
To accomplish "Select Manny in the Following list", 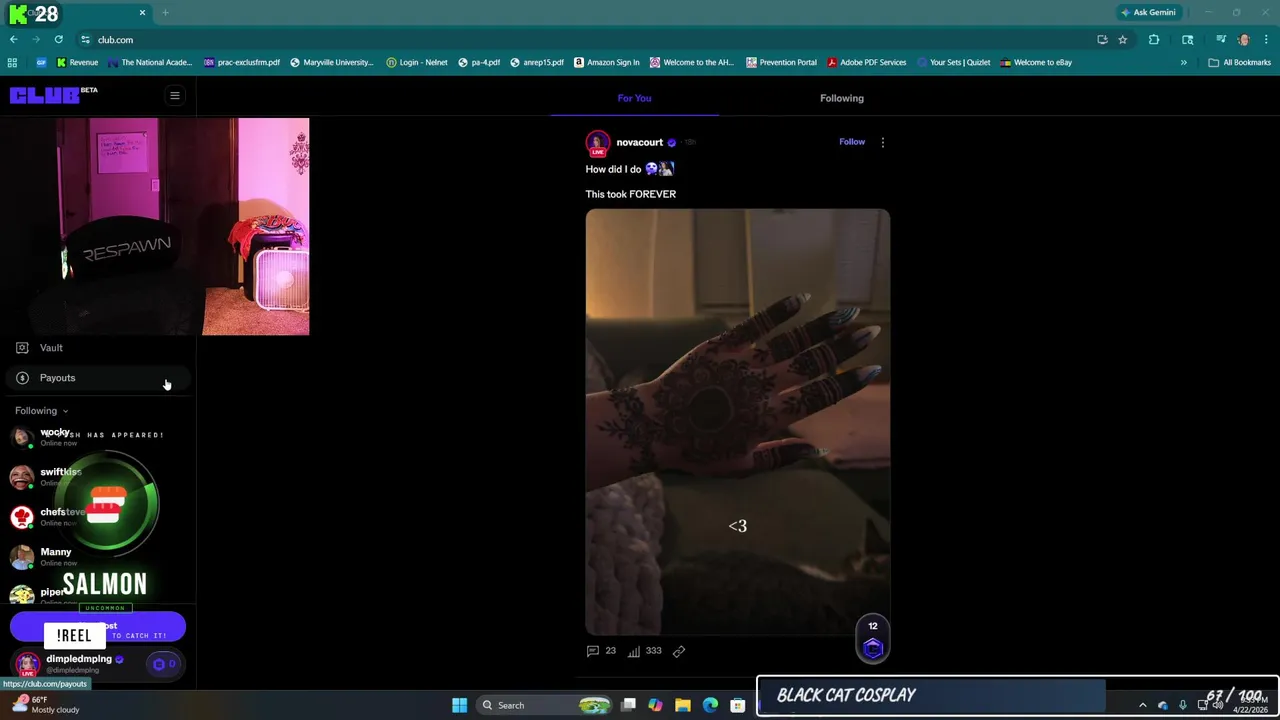I will tap(55, 557).
